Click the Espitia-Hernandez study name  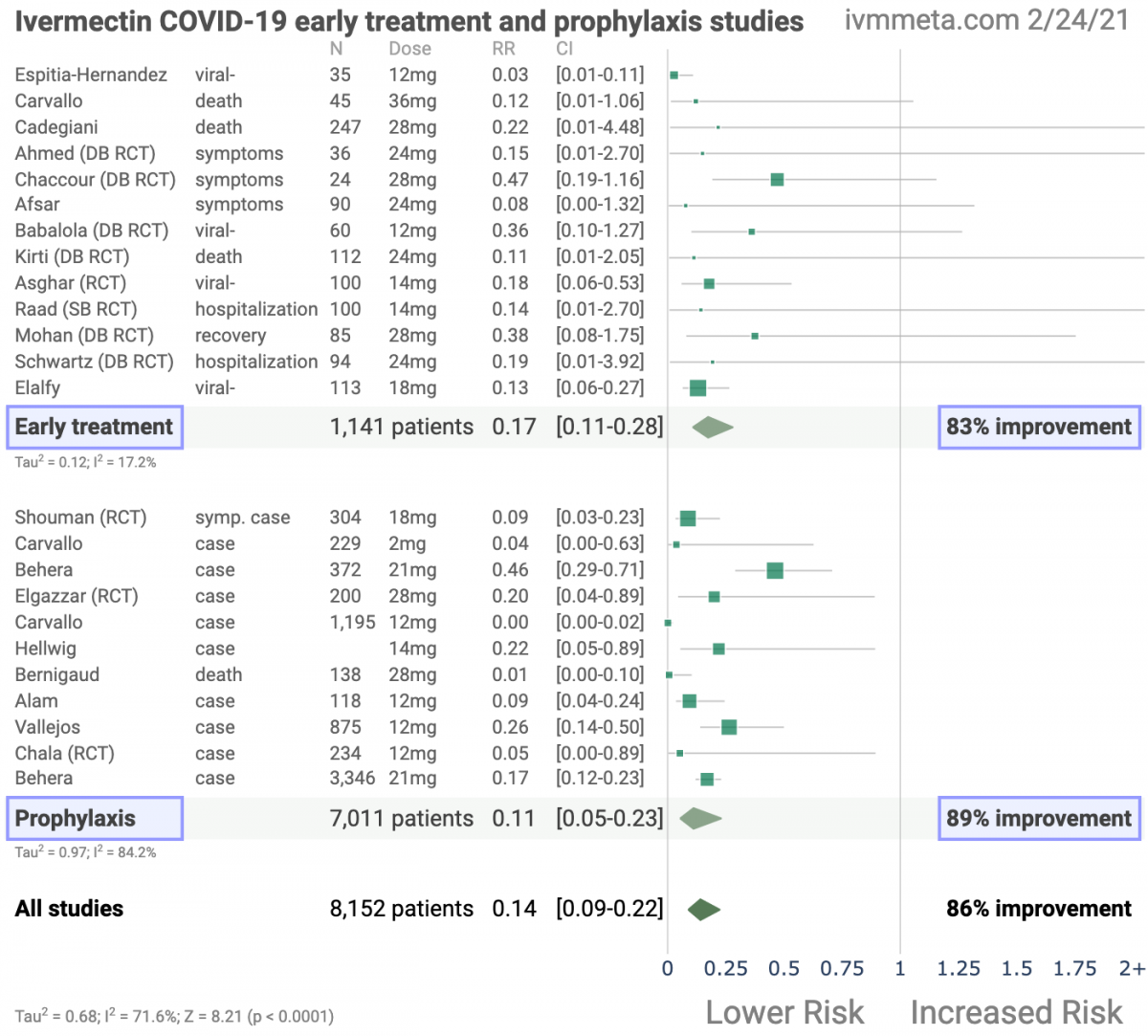click(x=91, y=75)
